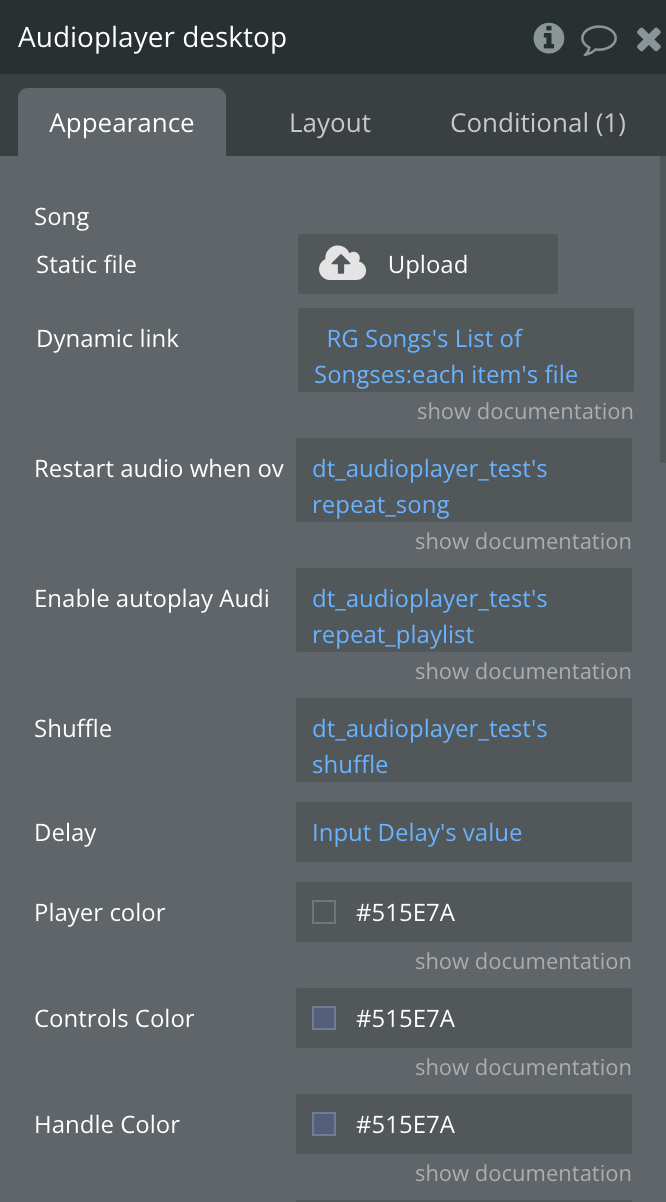Show documentation under Handle Color
This screenshot has height=1202, width=666.
523,1173
